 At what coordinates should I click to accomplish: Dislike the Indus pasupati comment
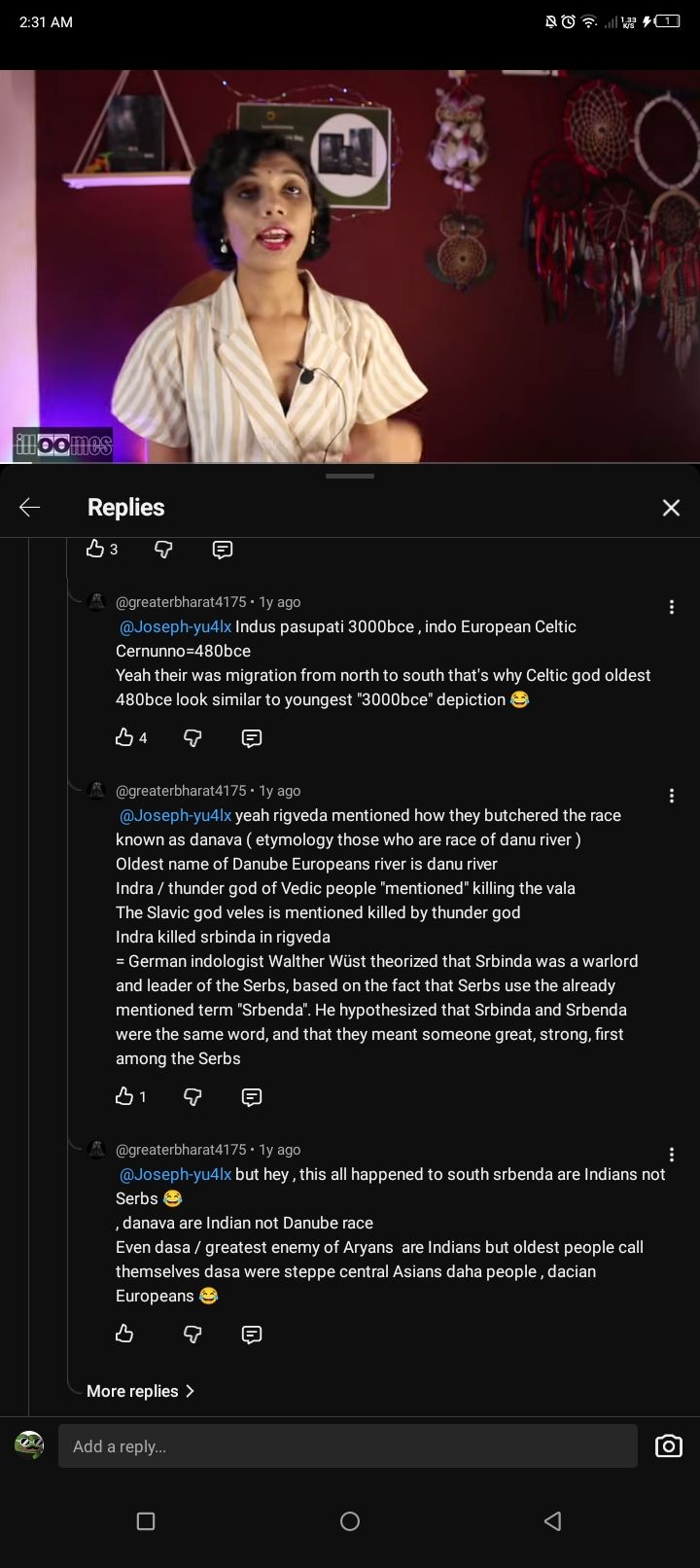coord(192,737)
